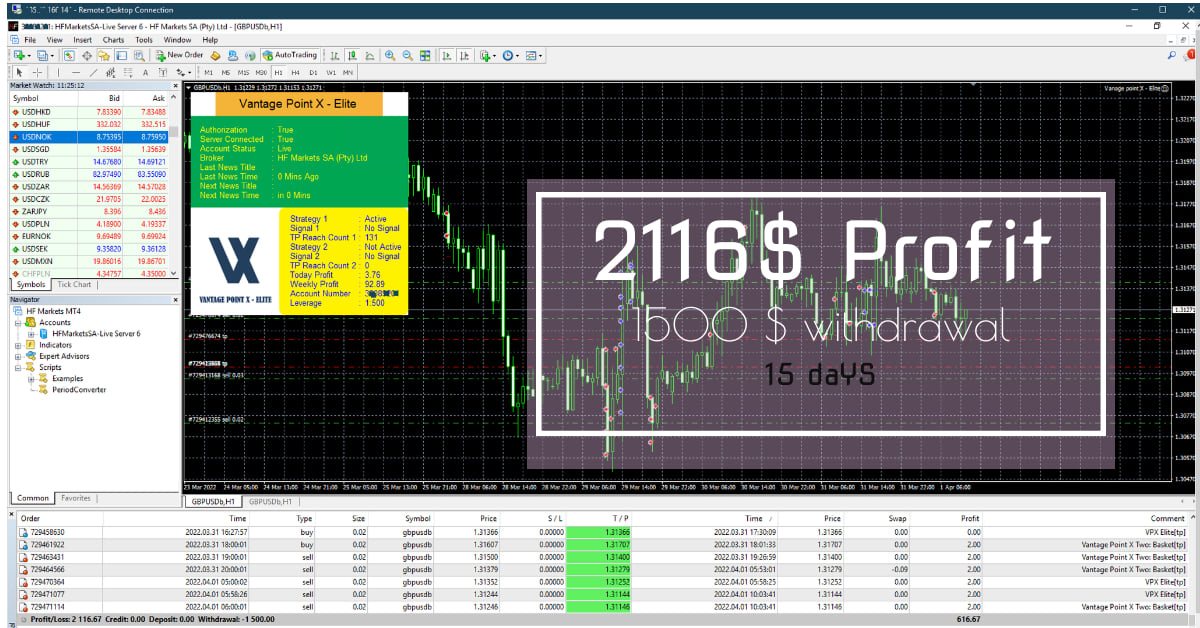1200x628 pixels.
Task: Switch to the Tick Chart tab
Action: coord(74,285)
